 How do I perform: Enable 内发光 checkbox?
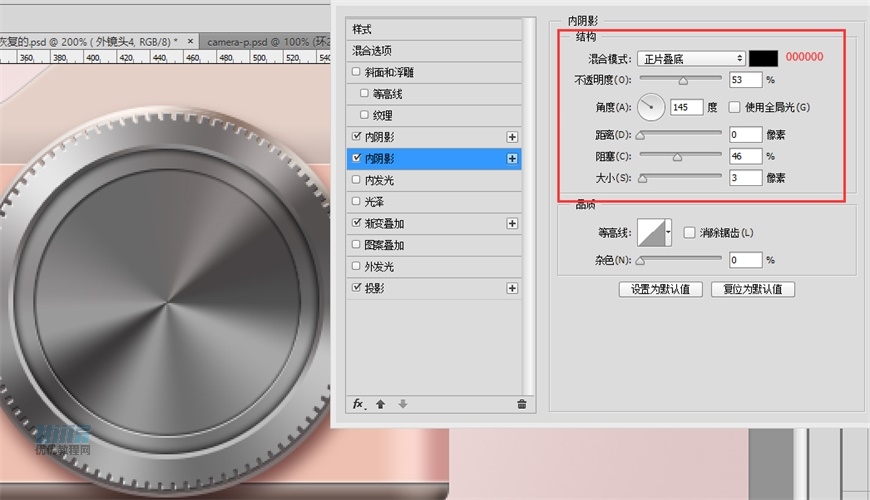point(356,179)
